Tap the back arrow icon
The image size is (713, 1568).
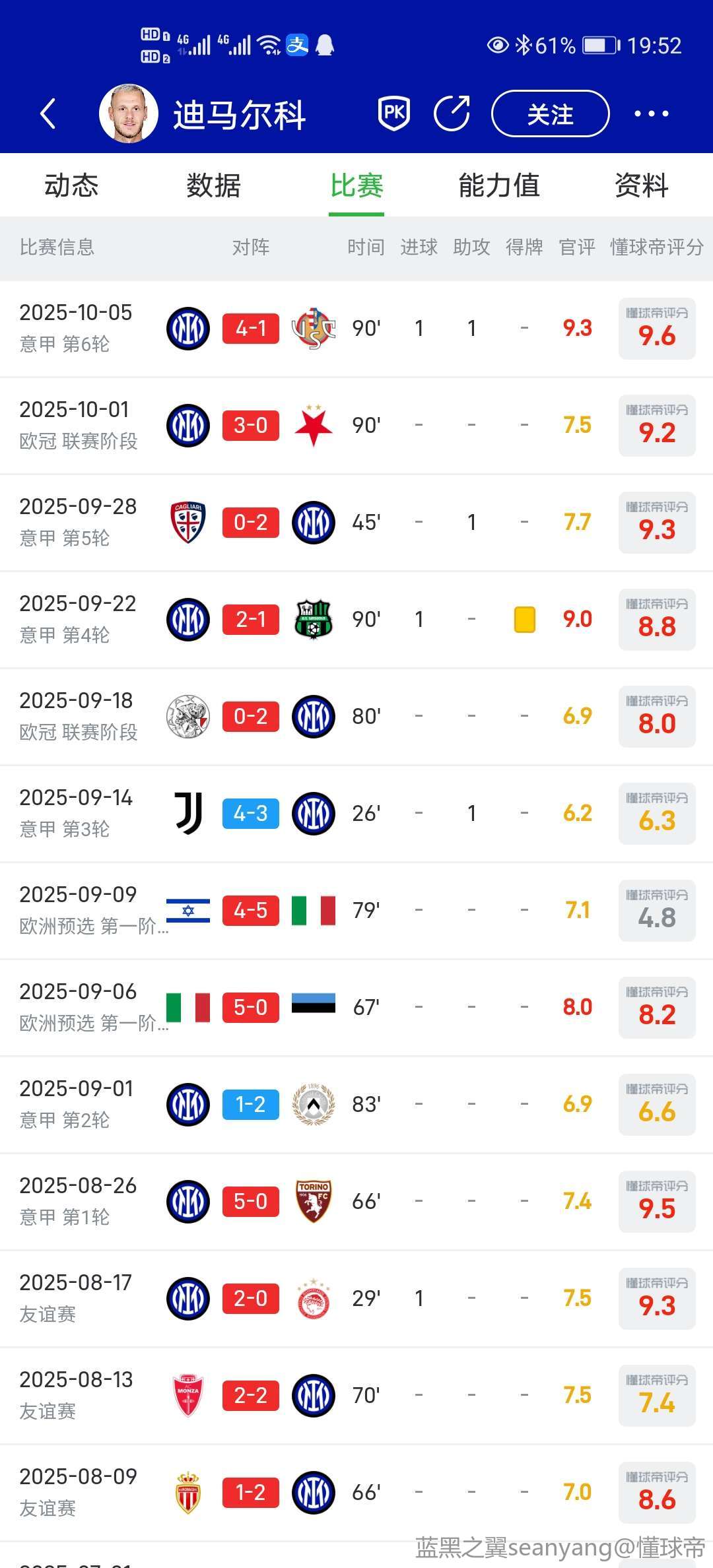coord(48,114)
